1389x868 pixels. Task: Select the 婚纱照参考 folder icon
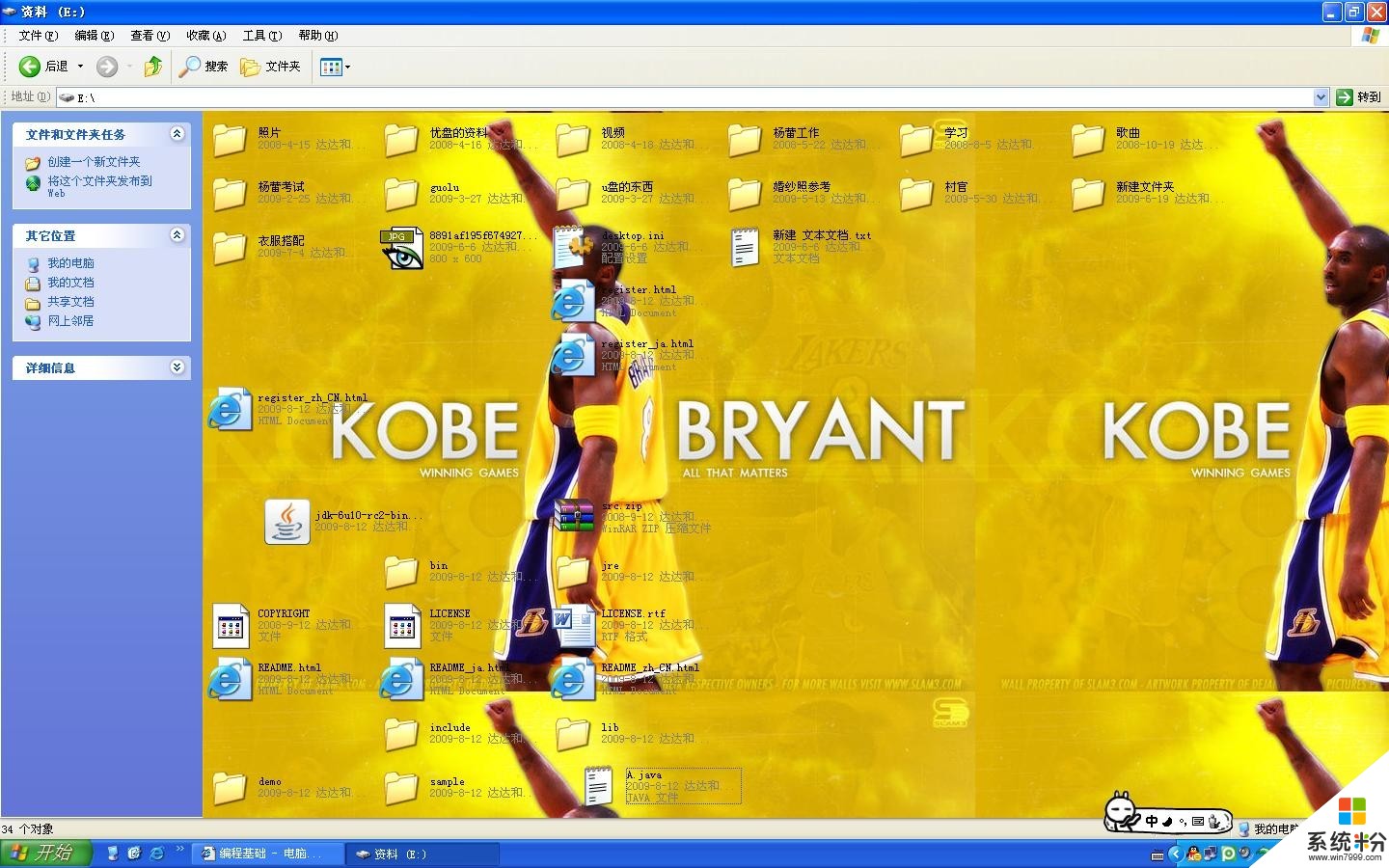[x=745, y=194]
